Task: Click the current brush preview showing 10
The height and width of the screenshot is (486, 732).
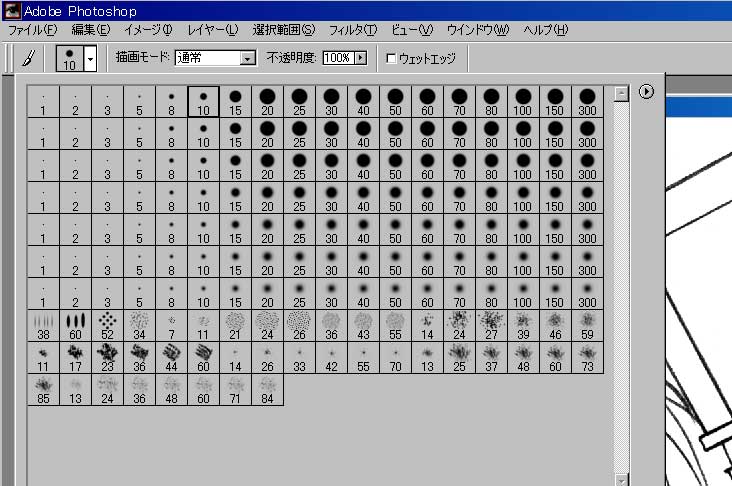Action: coord(70,59)
